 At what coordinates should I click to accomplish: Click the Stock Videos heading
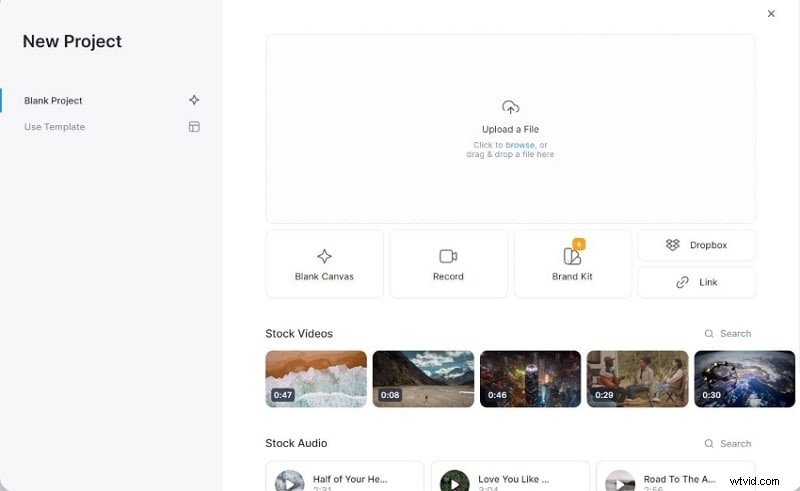click(299, 333)
